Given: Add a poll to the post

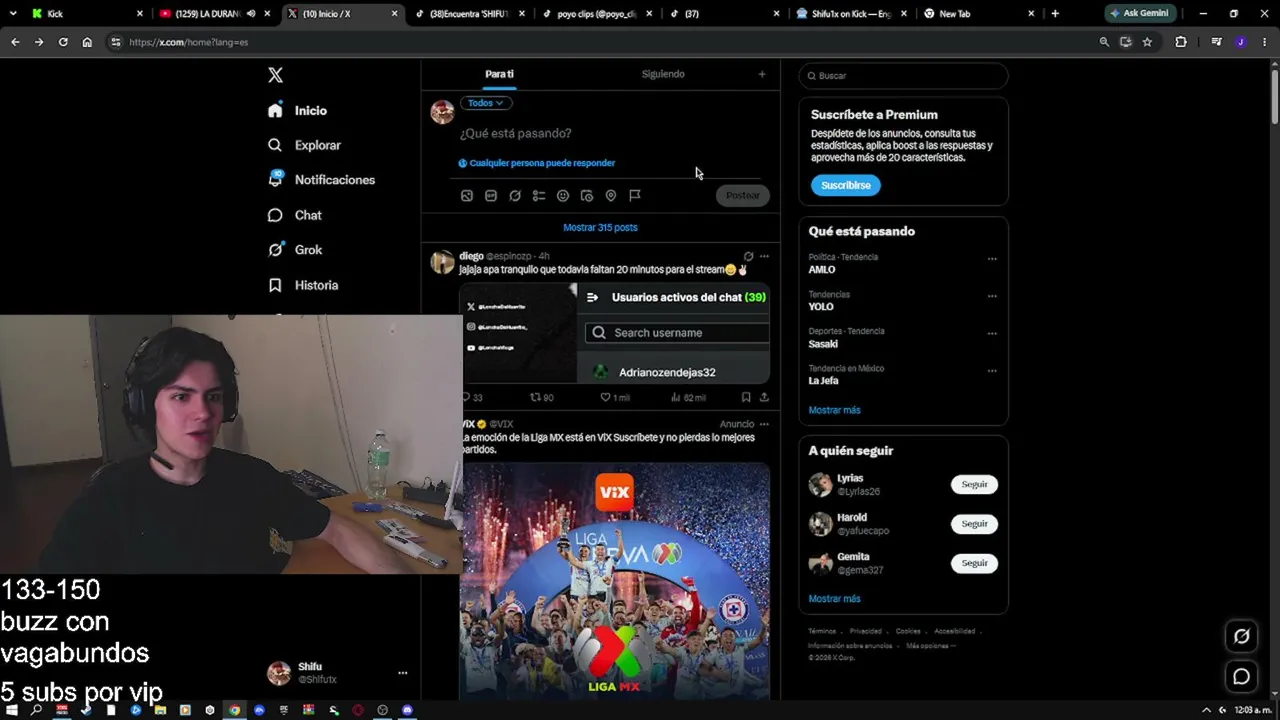Looking at the screenshot, I should pos(539,196).
